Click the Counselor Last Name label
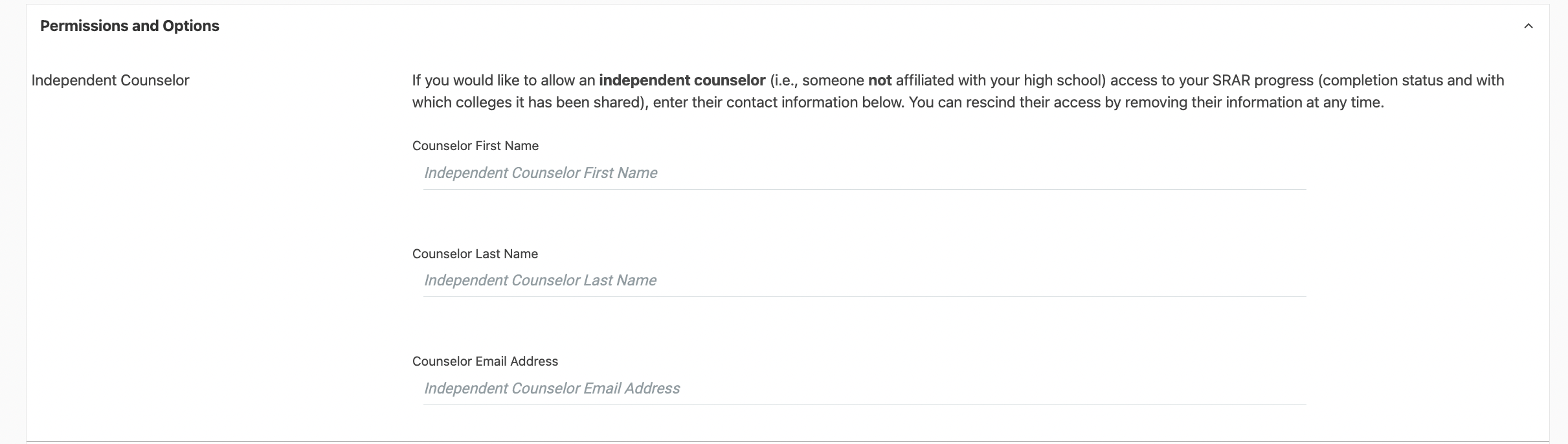The image size is (1568, 444). coord(475,254)
